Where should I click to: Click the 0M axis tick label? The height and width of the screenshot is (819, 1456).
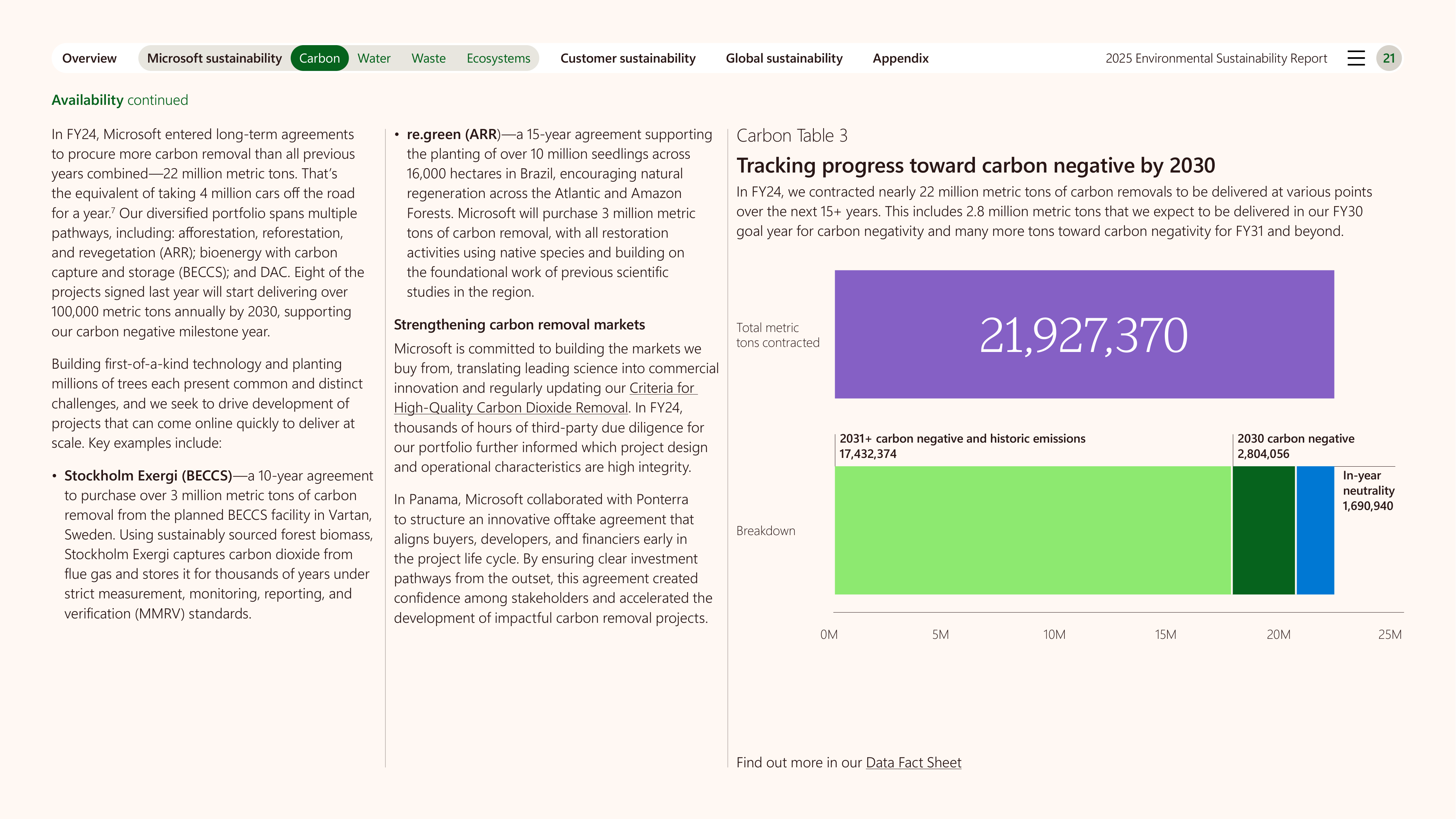[x=829, y=635]
